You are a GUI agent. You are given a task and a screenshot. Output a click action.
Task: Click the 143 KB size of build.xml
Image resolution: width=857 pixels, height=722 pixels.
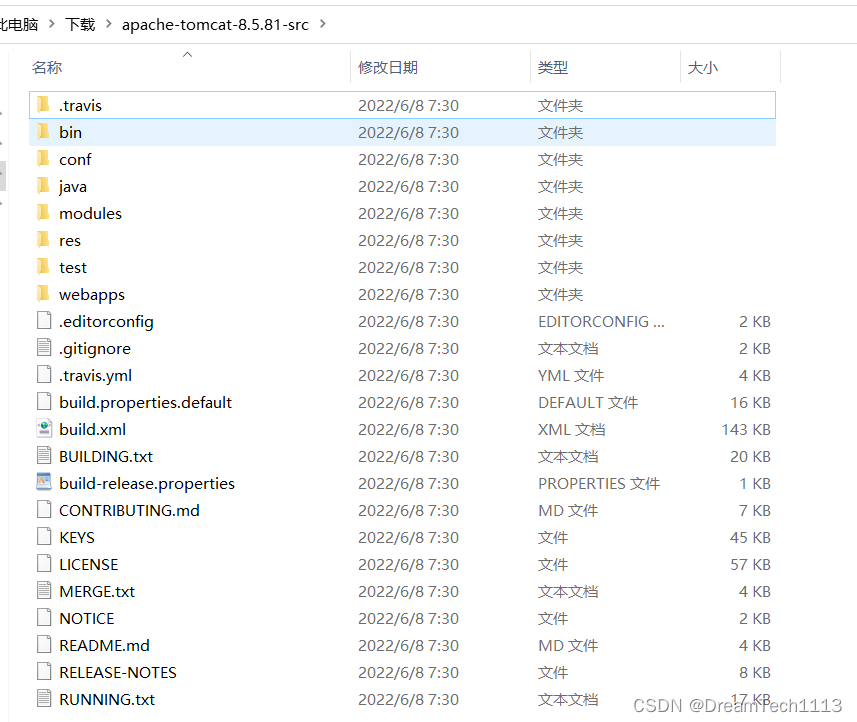click(x=746, y=430)
